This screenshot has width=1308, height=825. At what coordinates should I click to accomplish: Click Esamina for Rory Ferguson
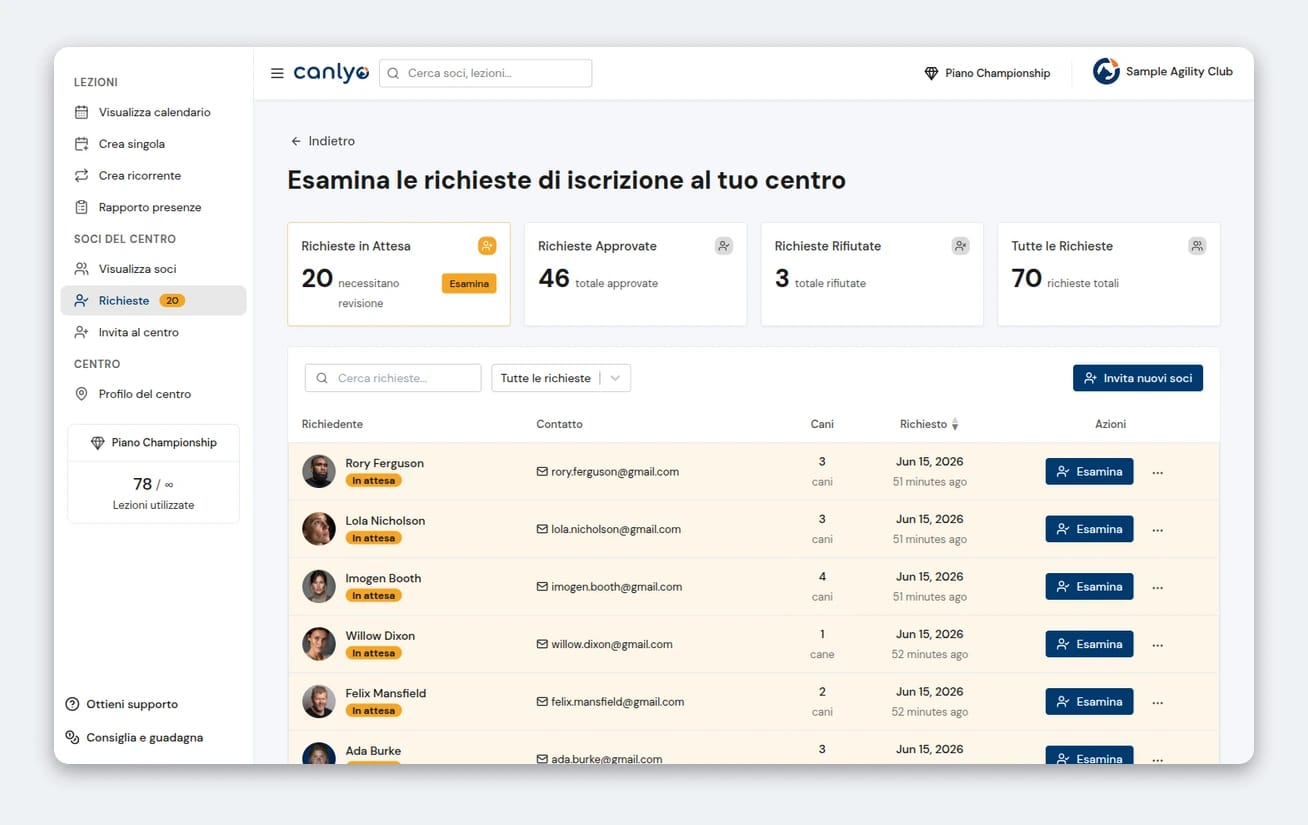[x=1089, y=472]
